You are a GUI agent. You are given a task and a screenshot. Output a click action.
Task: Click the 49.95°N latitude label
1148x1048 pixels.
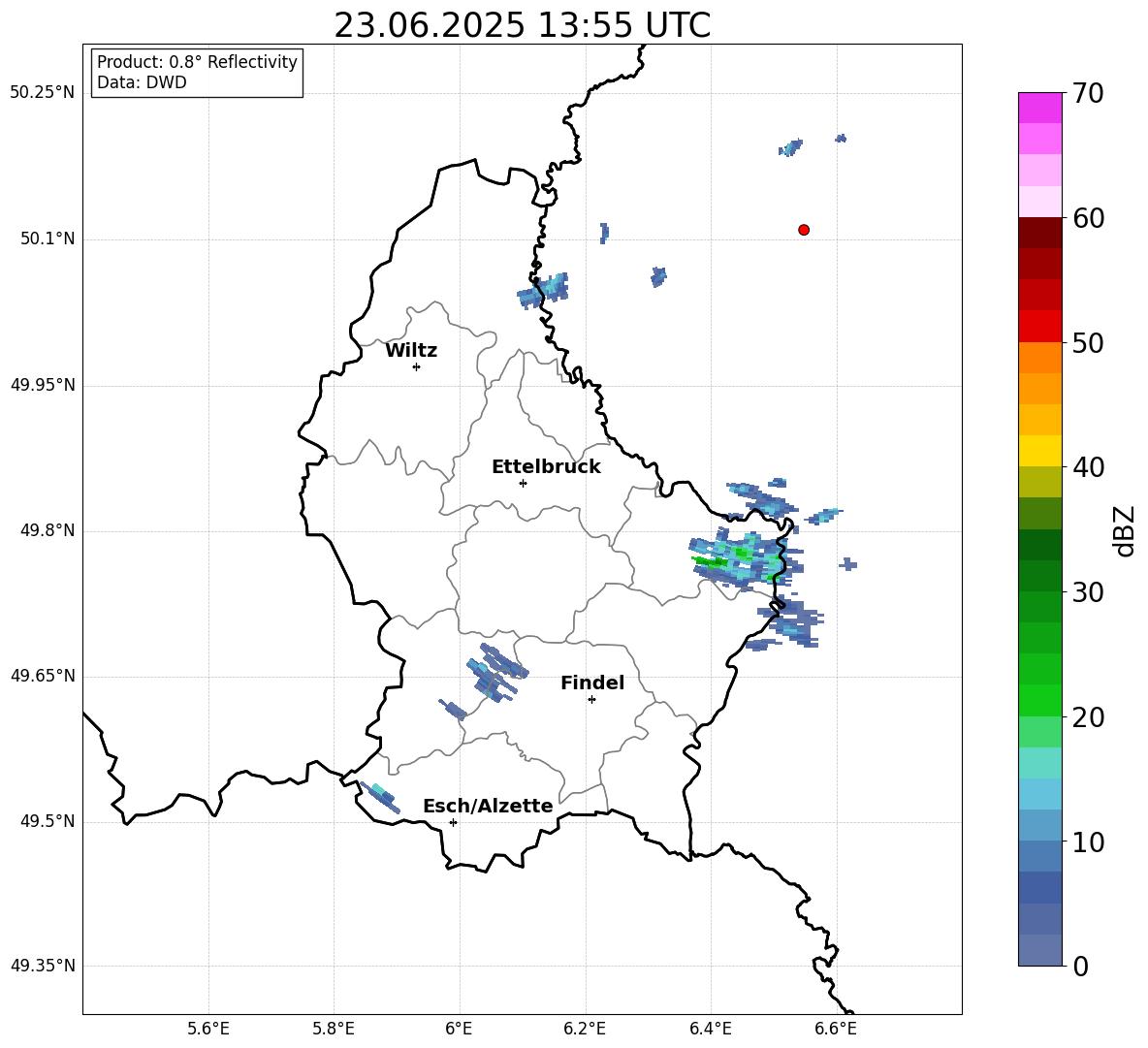coord(42,385)
